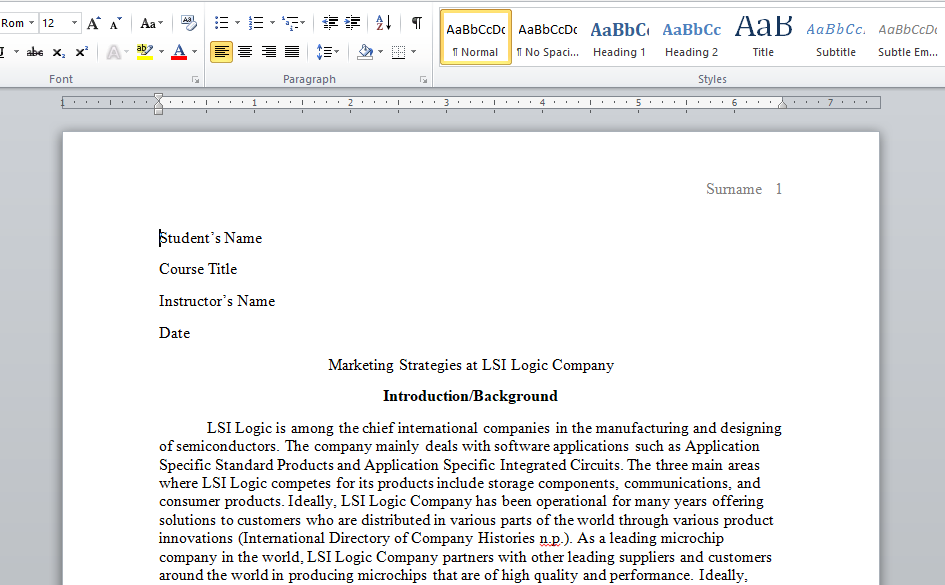Viewport: 945px width, 585px height.
Task: Apply the Subtitle style
Action: 836,37
